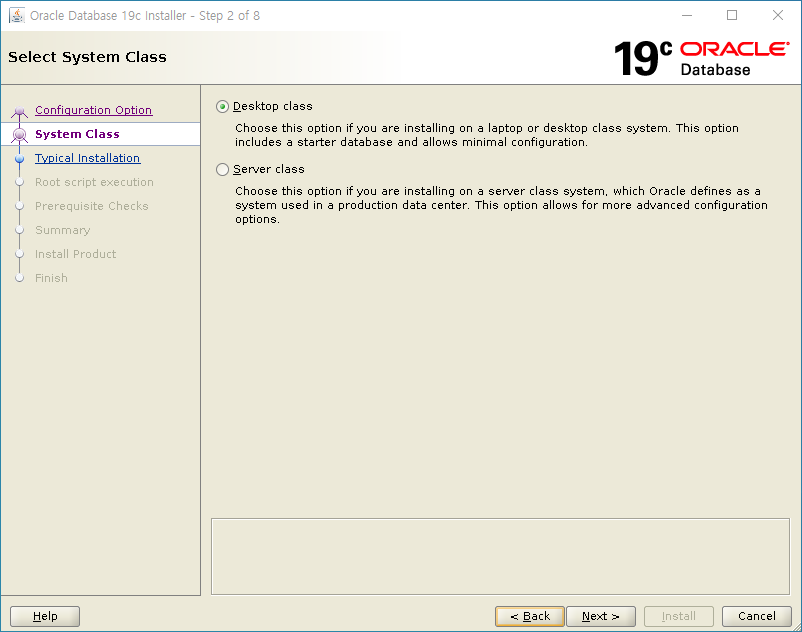Click the greyed Prerequisite Checks step
Viewport: 802px width, 632px height.
(92, 206)
